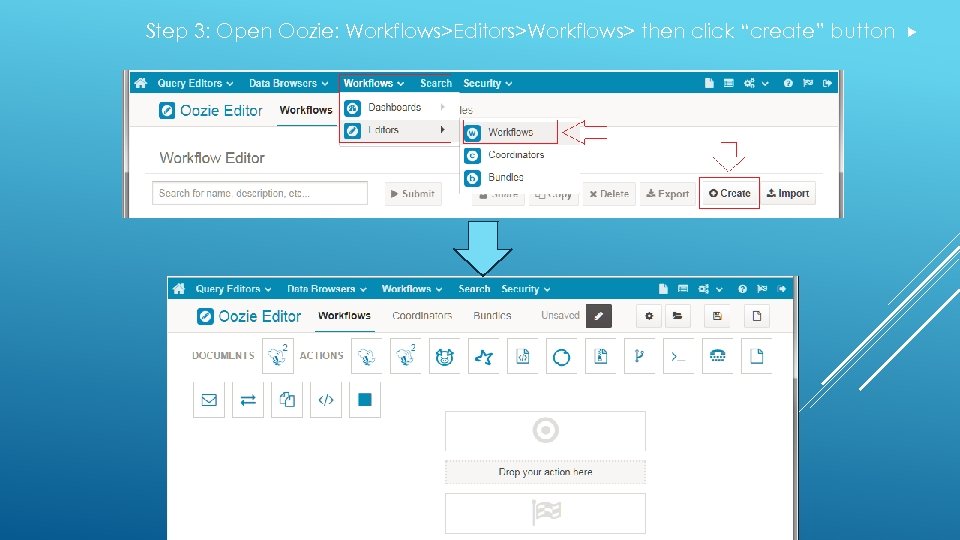Open job browser list icon in upper navbar
960x540 pixels.
coord(729,83)
